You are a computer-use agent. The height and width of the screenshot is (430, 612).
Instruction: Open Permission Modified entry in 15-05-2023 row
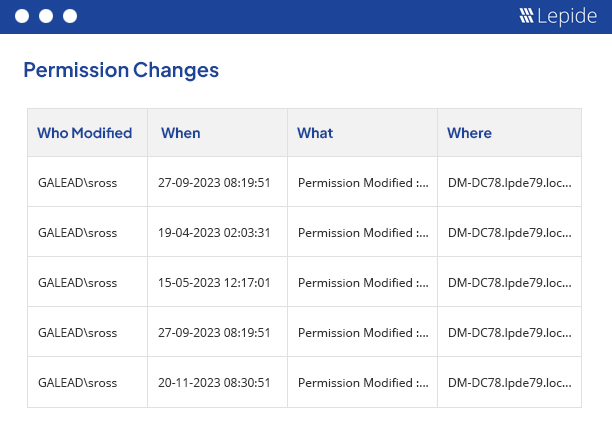363,283
